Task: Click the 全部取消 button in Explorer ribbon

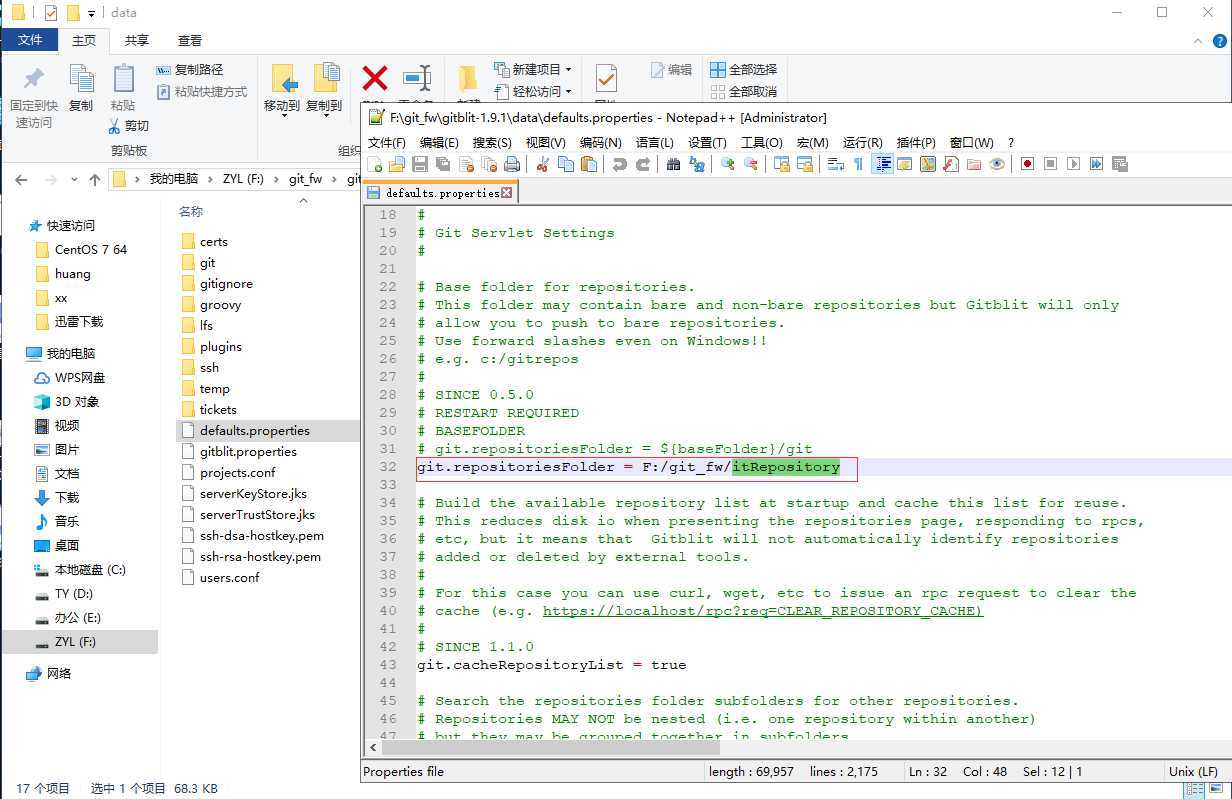Action: 743,91
